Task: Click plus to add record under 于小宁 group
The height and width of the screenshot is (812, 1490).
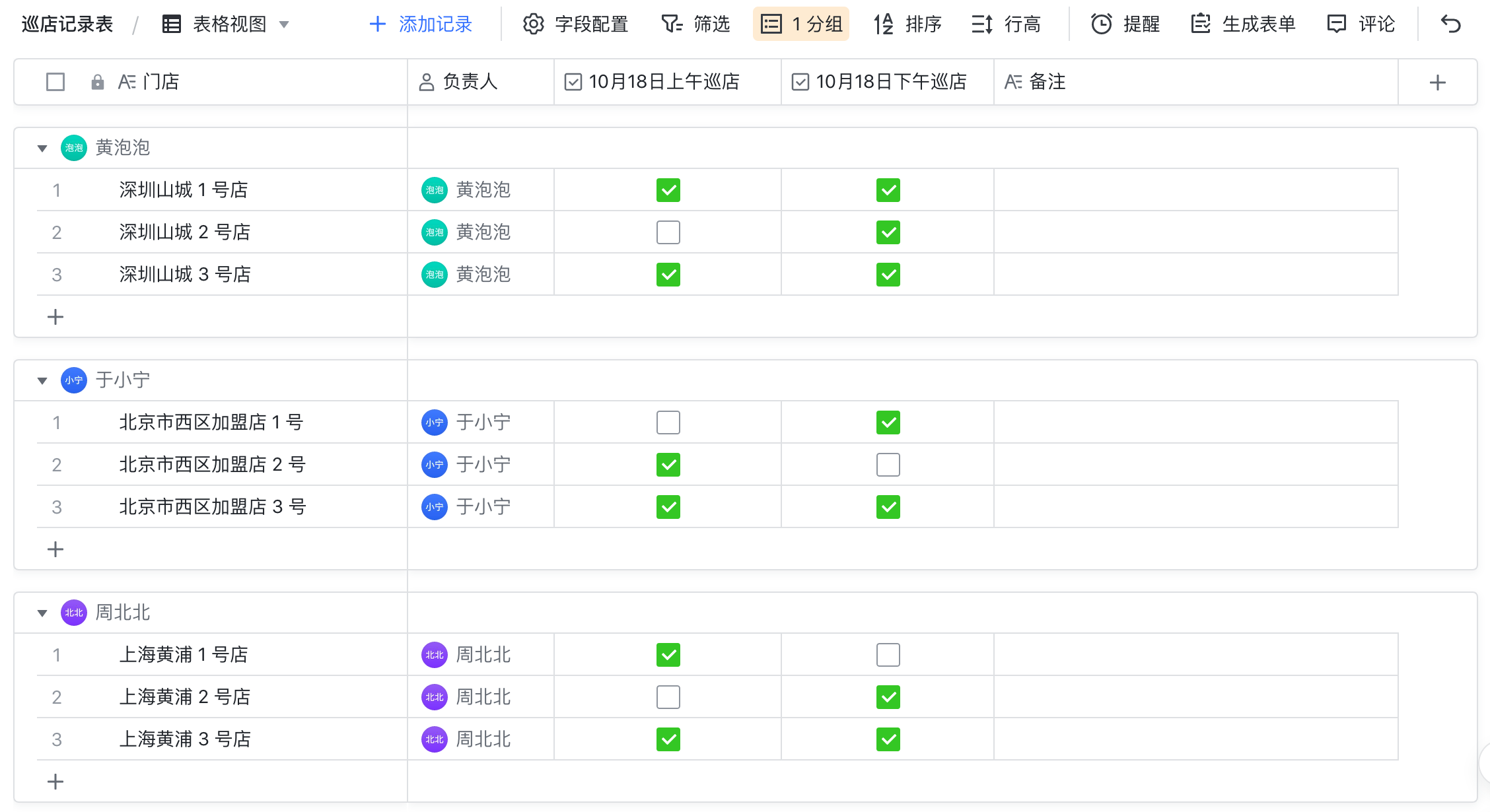Action: (55, 549)
